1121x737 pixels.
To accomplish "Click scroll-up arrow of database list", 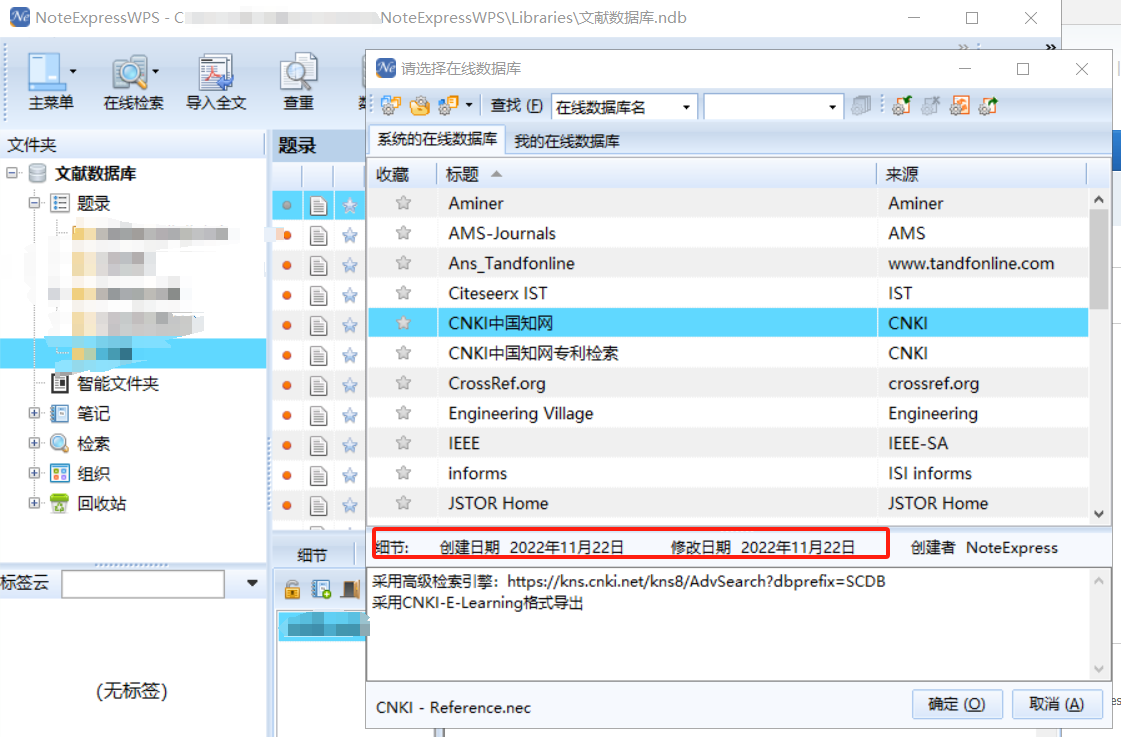I will pyautogui.click(x=1099, y=200).
